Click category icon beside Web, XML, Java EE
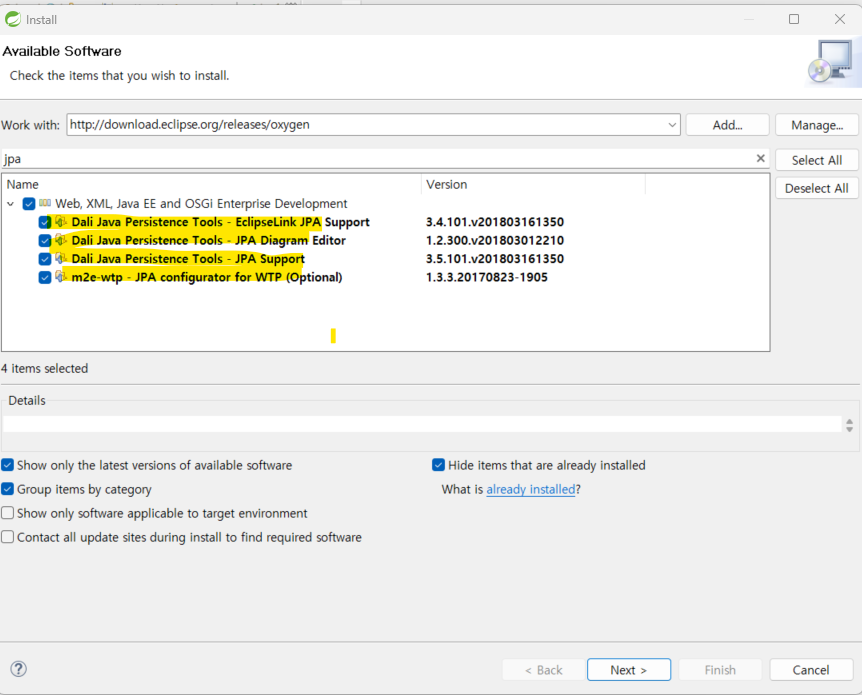 click(x=45, y=203)
